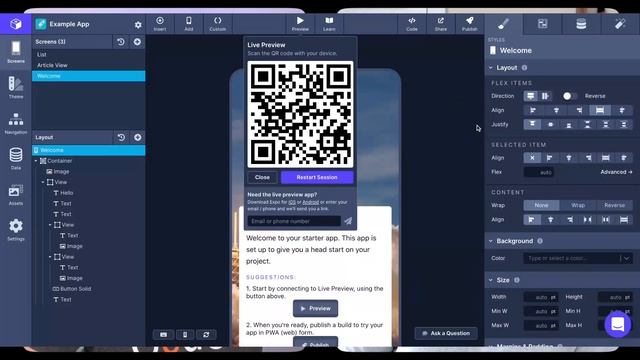Viewport: 640px width, 360px height.
Task: Open the Theme sidebar section
Action: (x=16, y=87)
